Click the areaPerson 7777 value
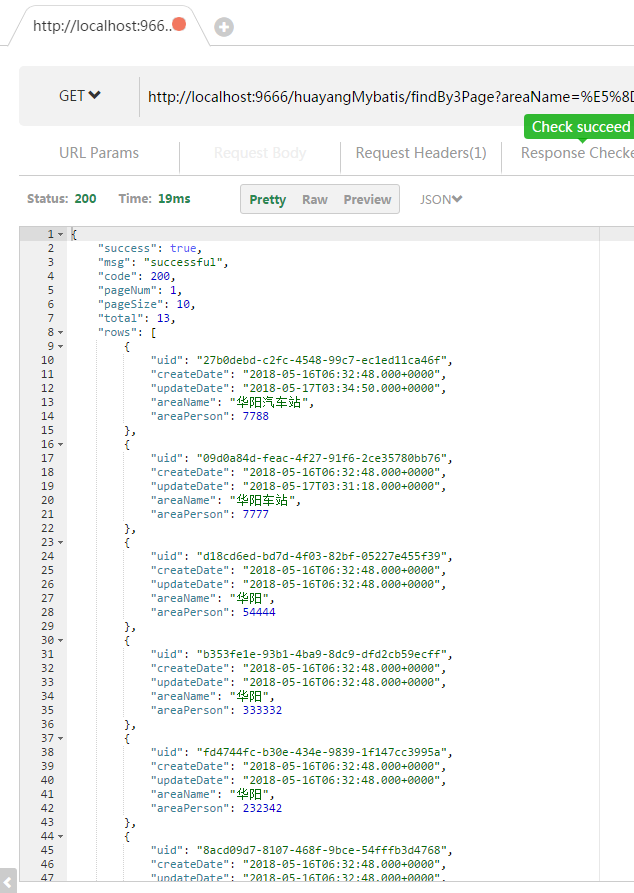This screenshot has width=634, height=893. click(x=256, y=514)
